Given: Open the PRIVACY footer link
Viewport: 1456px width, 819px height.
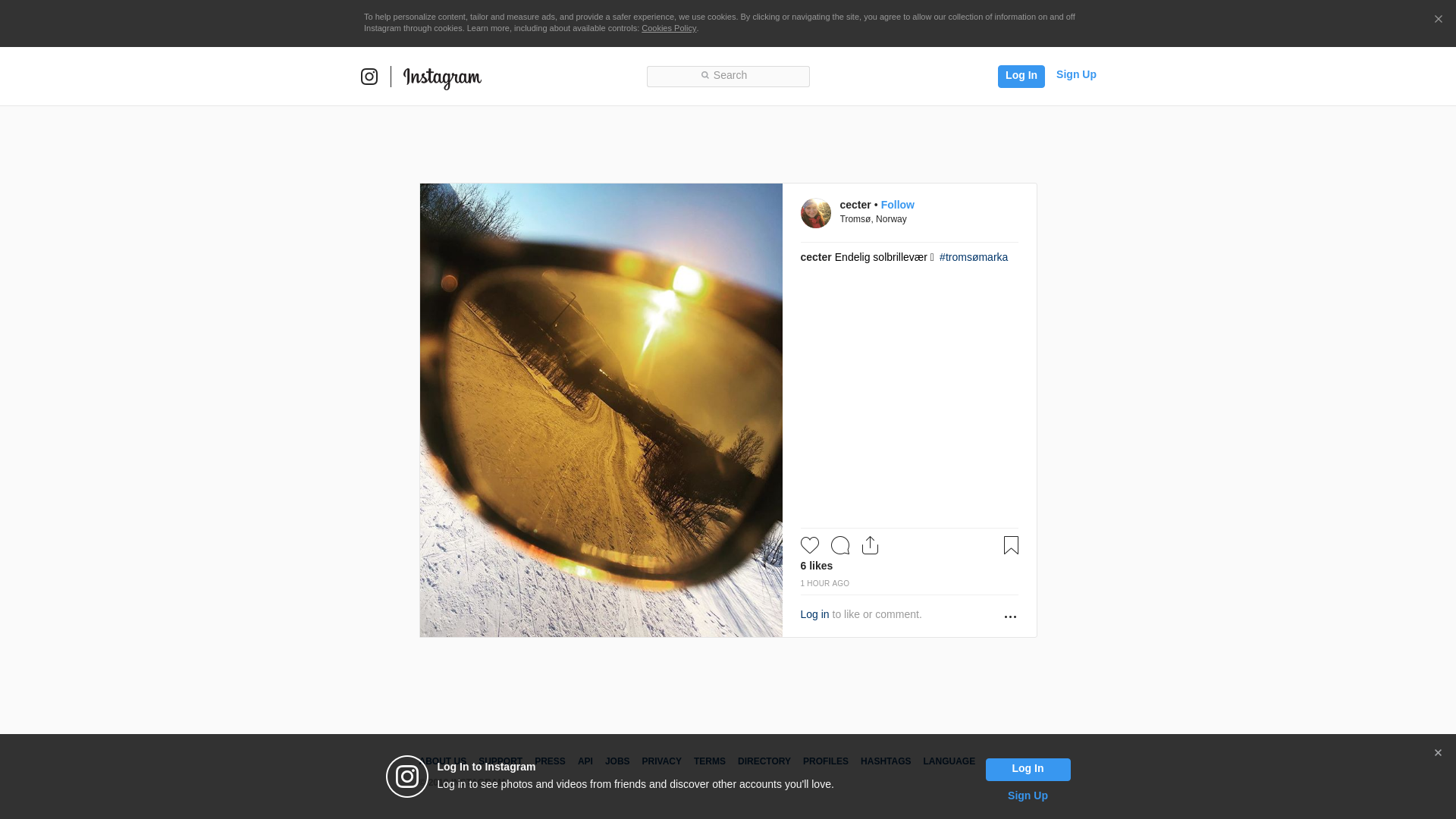Looking at the screenshot, I should (x=661, y=761).
